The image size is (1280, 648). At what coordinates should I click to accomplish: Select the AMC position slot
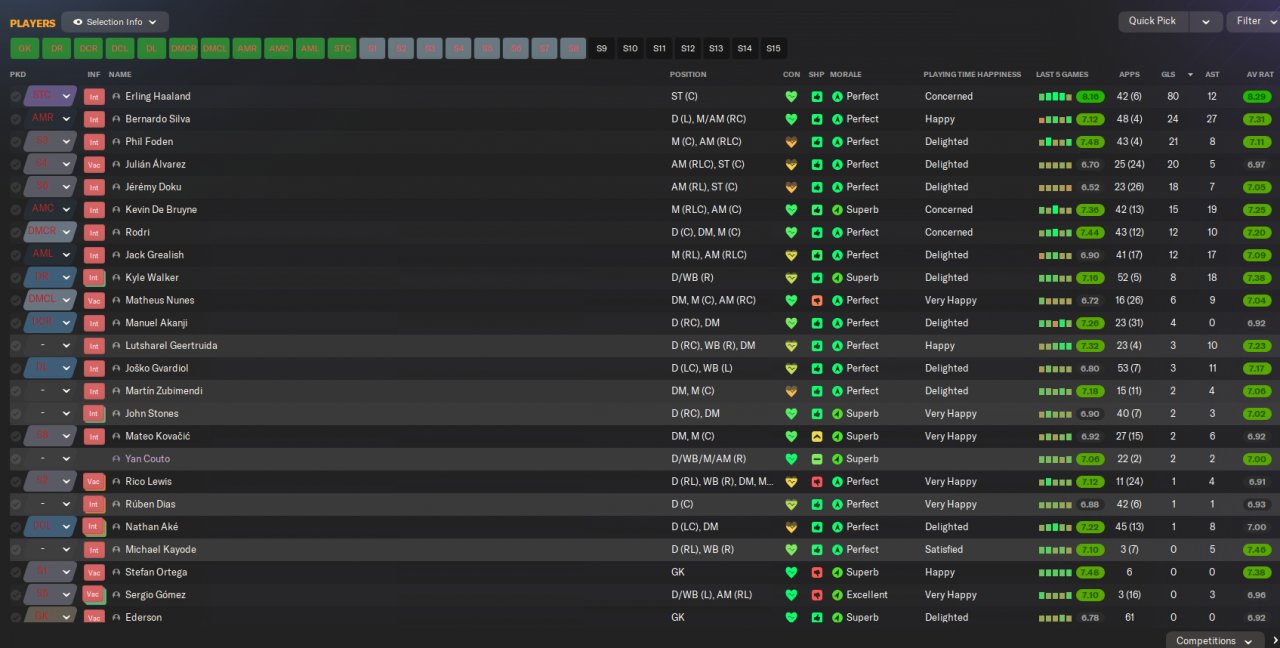point(279,48)
